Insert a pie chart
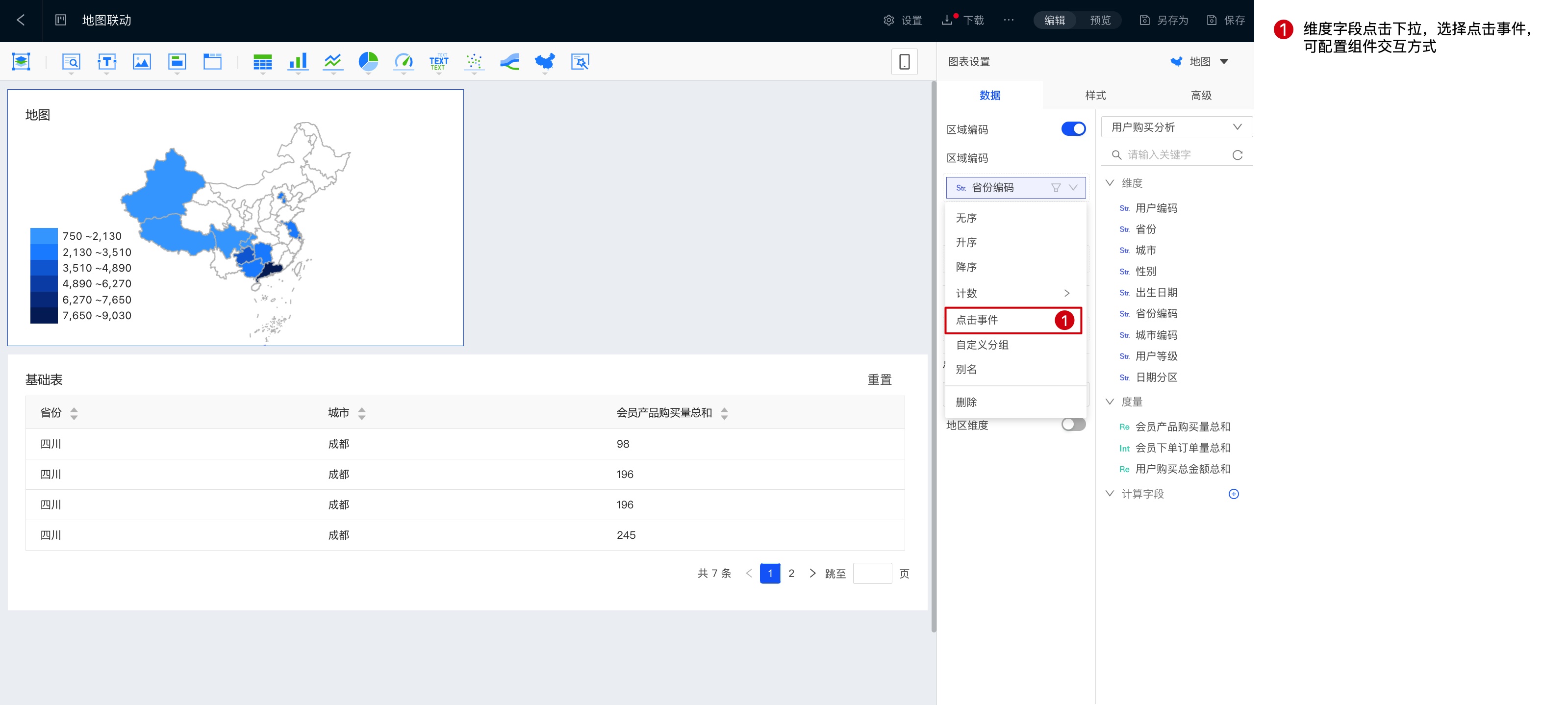1568x705 pixels. pos(368,61)
